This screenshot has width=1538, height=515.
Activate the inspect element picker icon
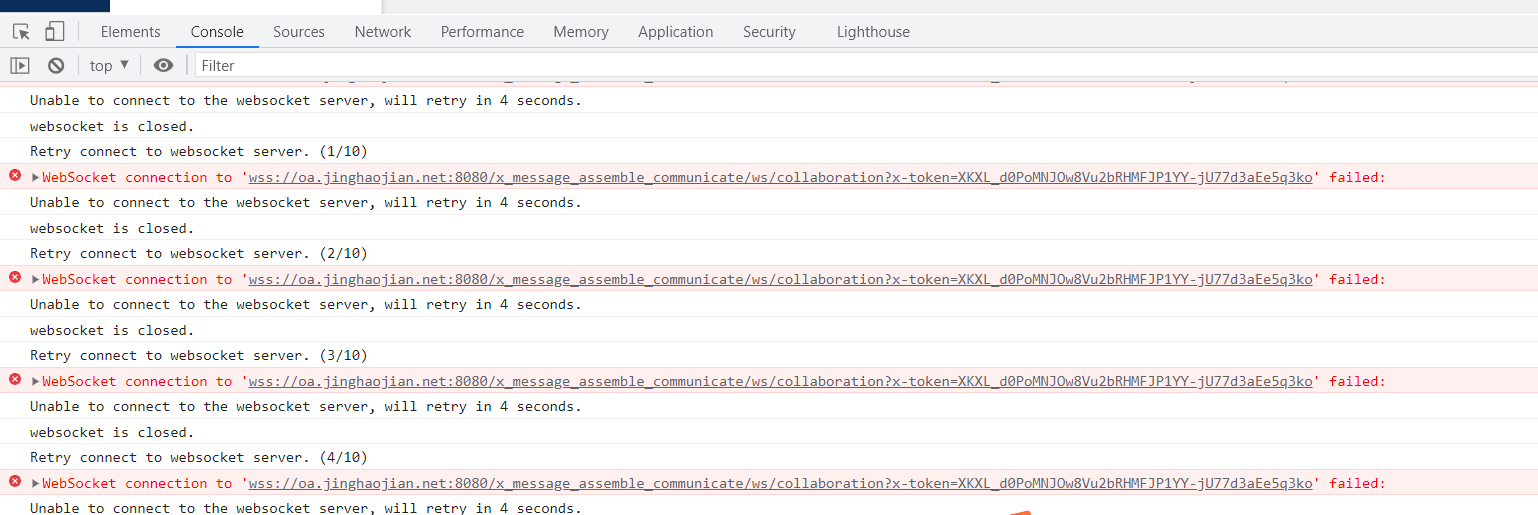tap(21, 32)
